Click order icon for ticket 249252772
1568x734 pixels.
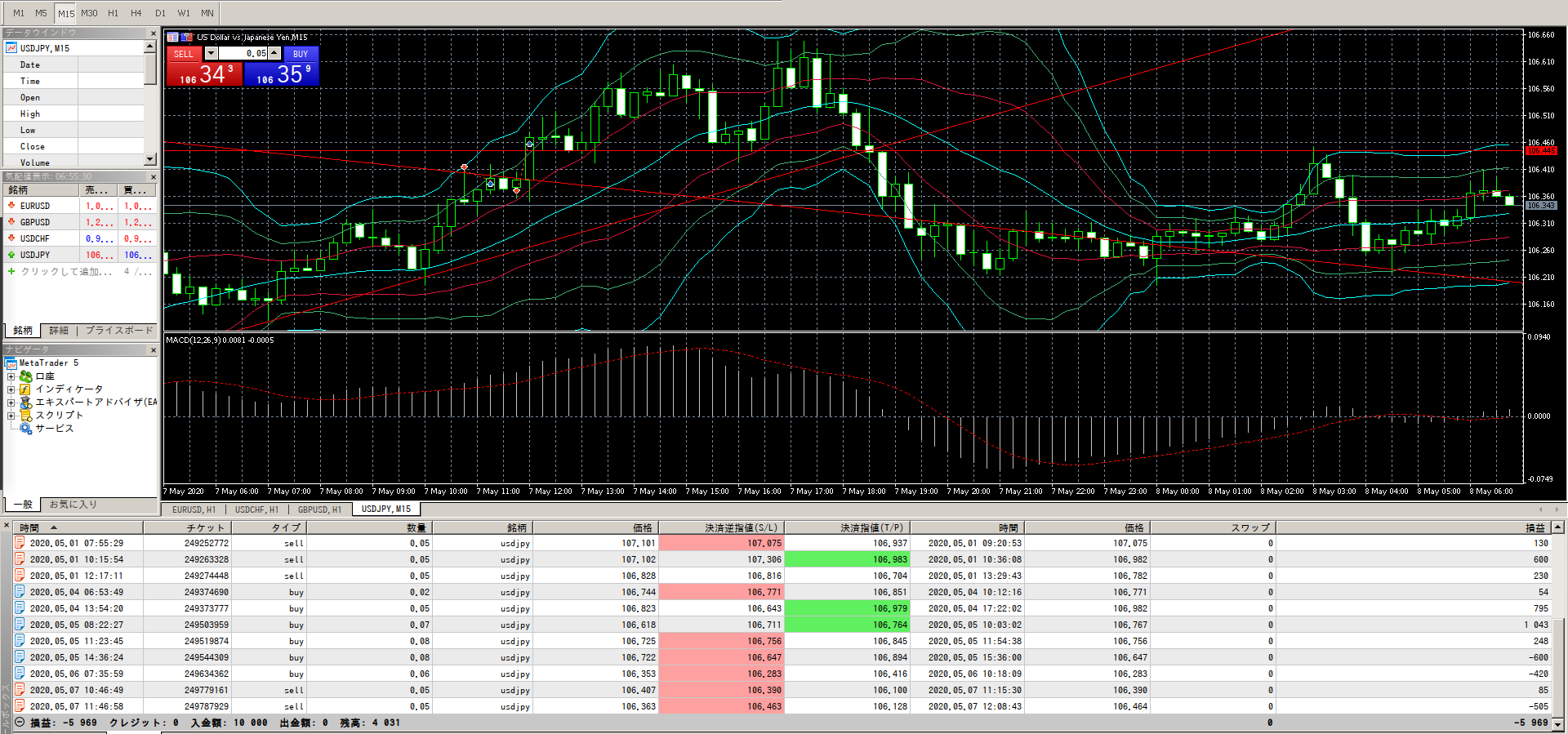(20, 543)
